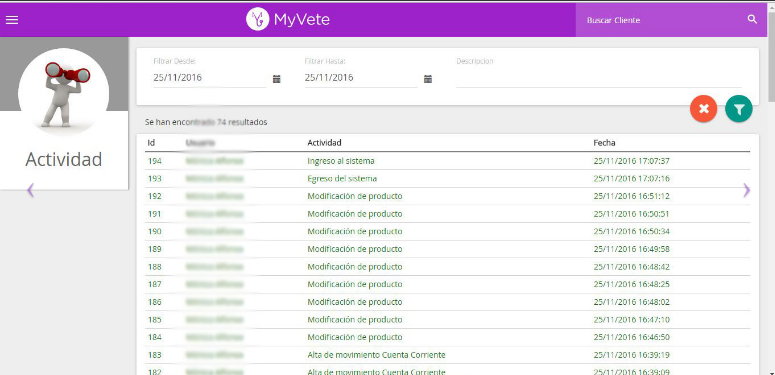Edit the Filtrar Hasta date field

pos(361,78)
